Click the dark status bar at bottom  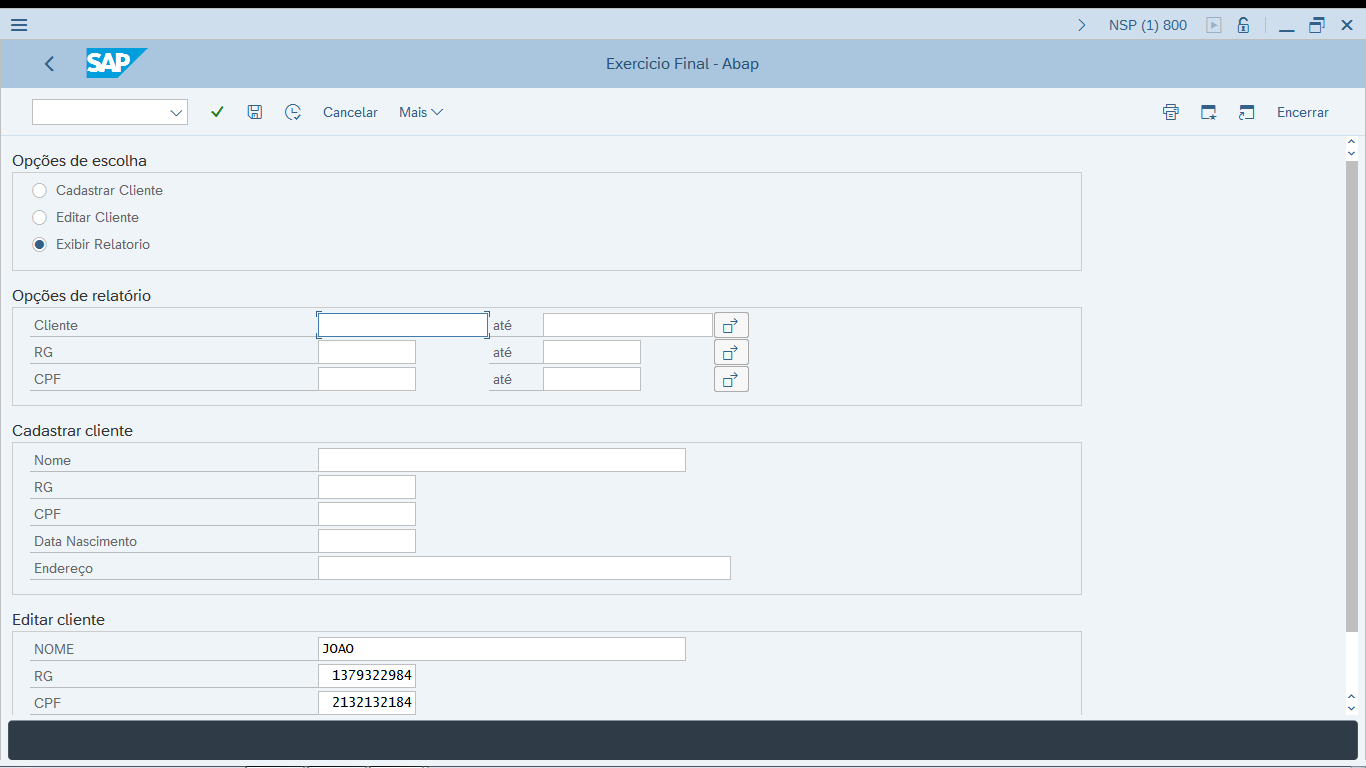click(x=682, y=740)
